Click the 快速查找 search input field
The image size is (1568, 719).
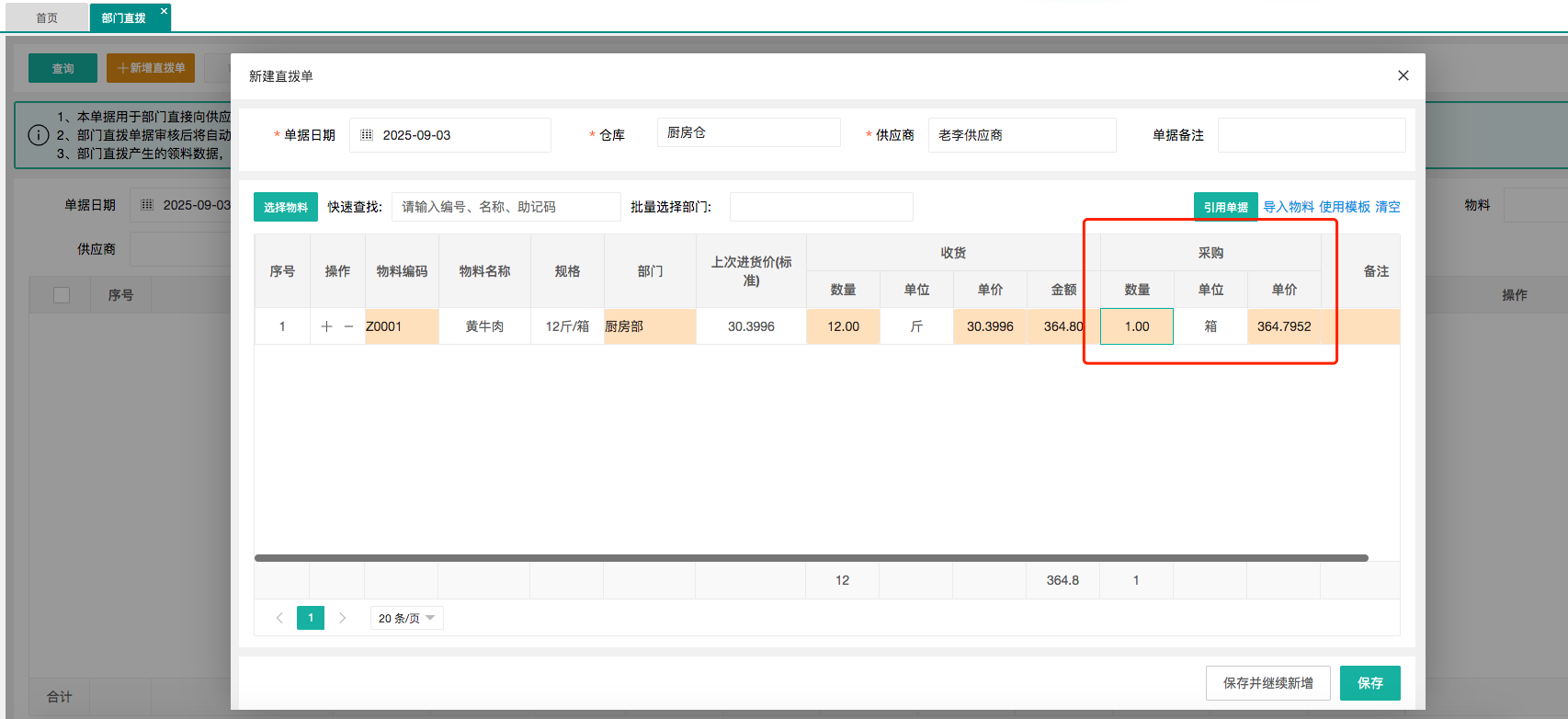point(506,207)
